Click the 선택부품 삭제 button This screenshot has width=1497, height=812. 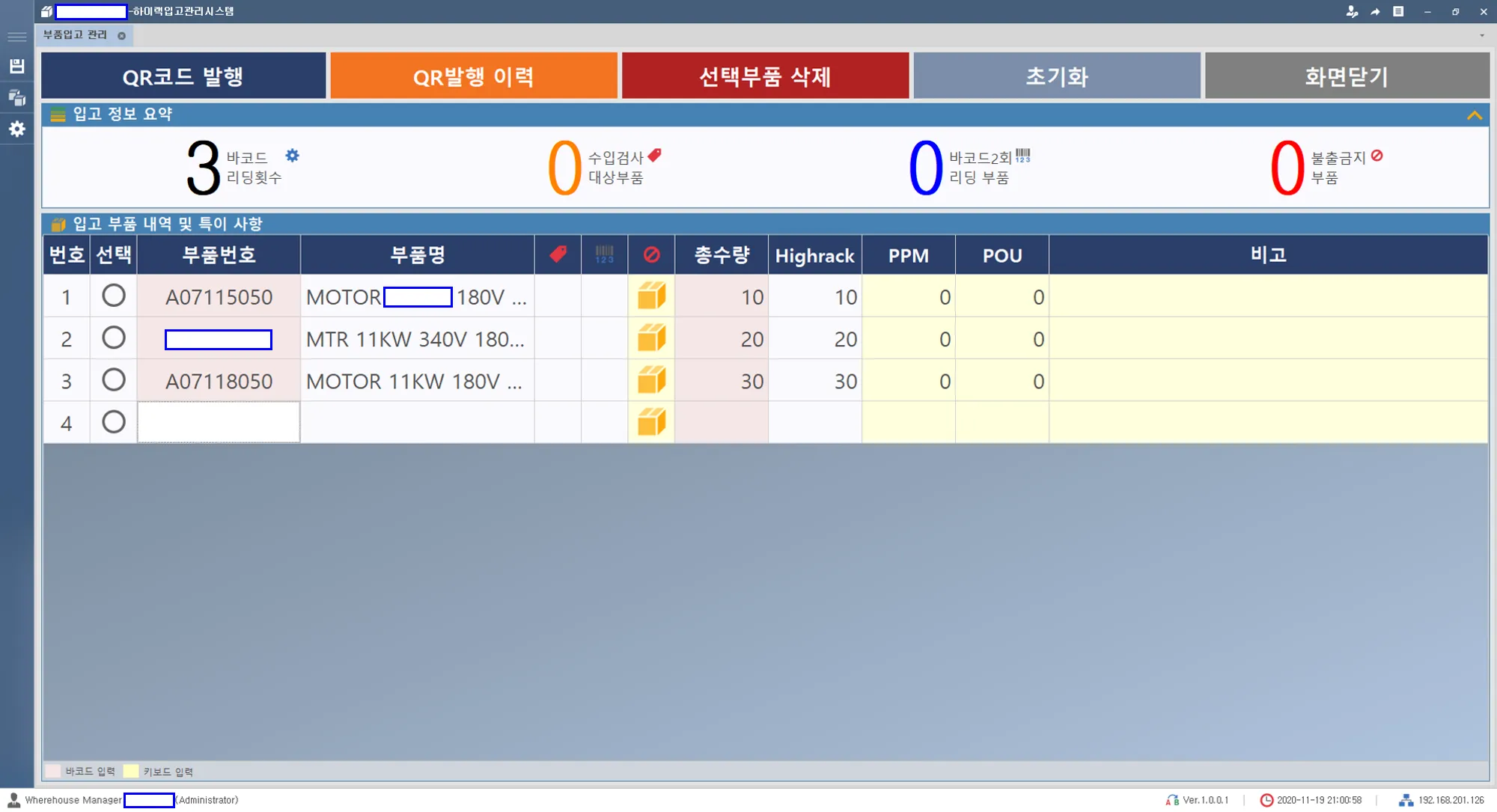point(765,76)
